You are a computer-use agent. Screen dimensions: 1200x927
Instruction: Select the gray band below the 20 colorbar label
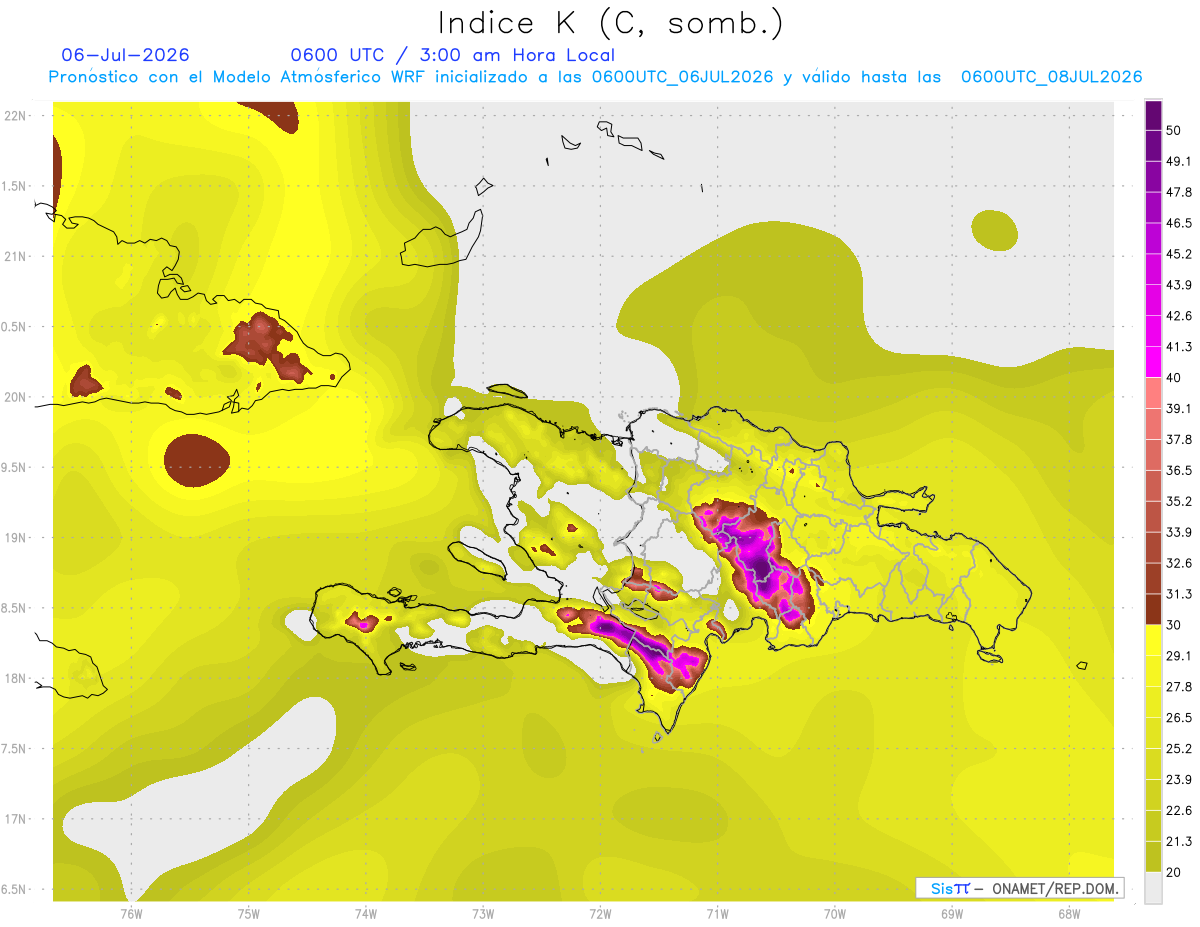(x=1153, y=888)
